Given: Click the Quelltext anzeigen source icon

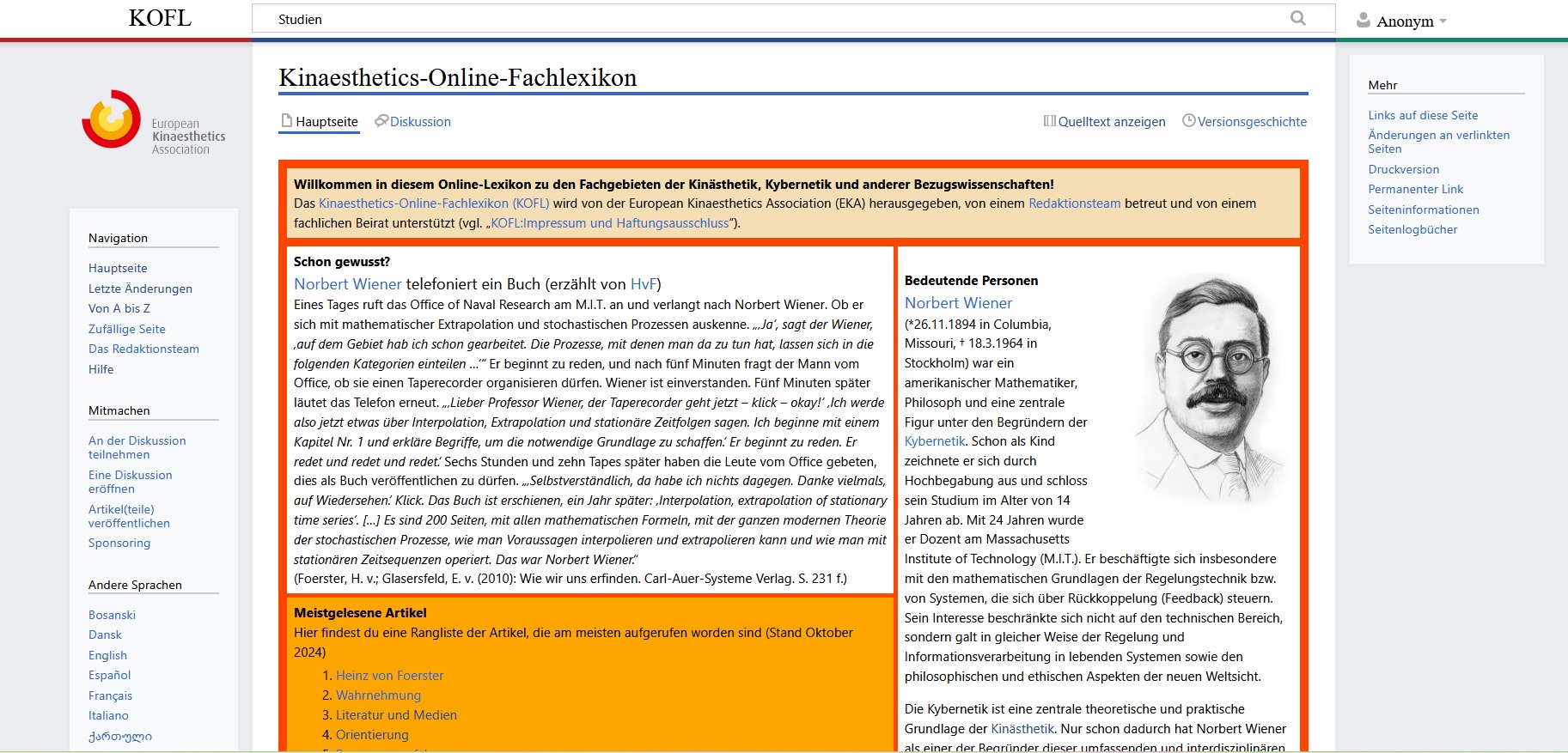Looking at the screenshot, I should coord(1049,121).
